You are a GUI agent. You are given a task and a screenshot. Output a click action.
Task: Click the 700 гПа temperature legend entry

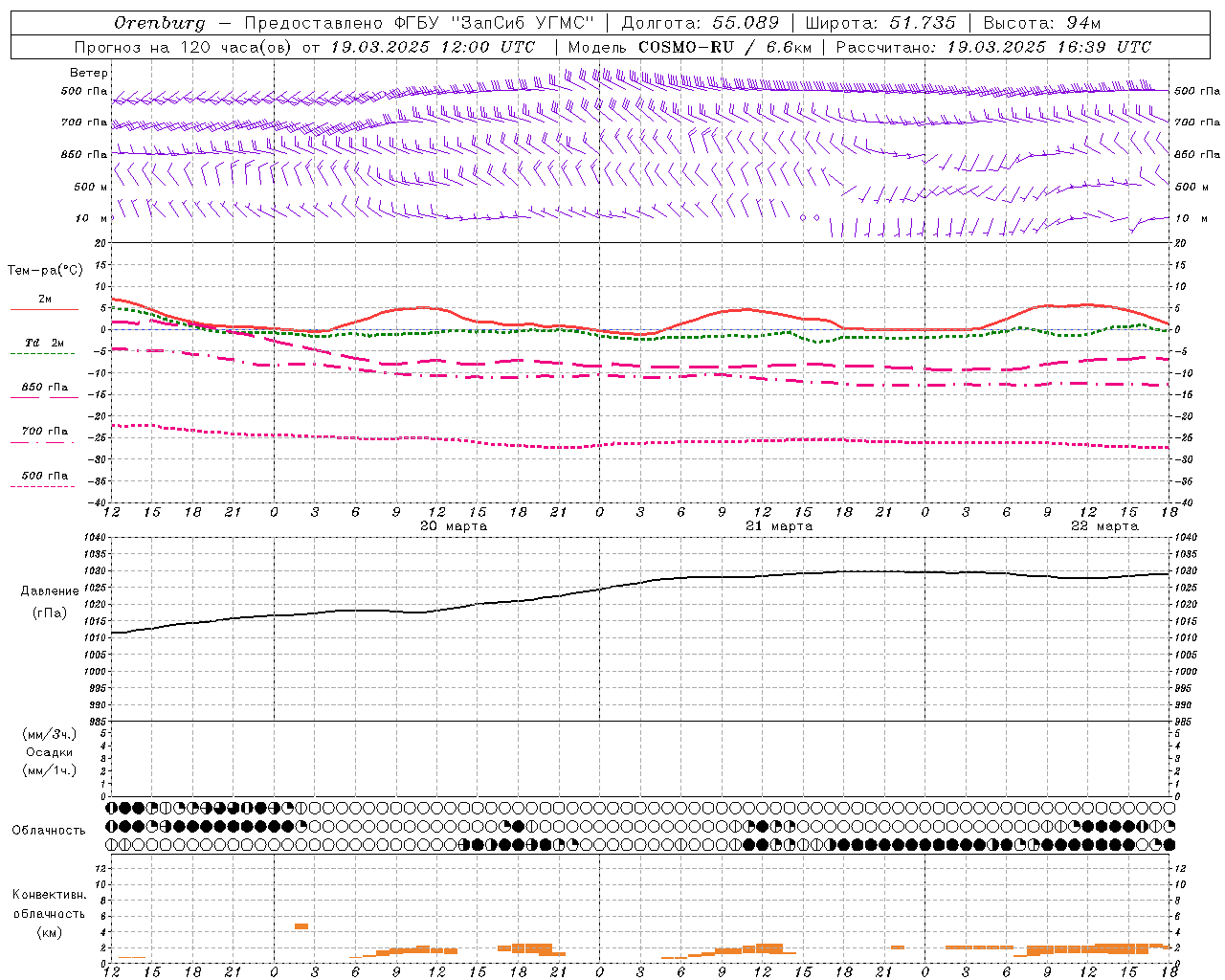(45, 432)
